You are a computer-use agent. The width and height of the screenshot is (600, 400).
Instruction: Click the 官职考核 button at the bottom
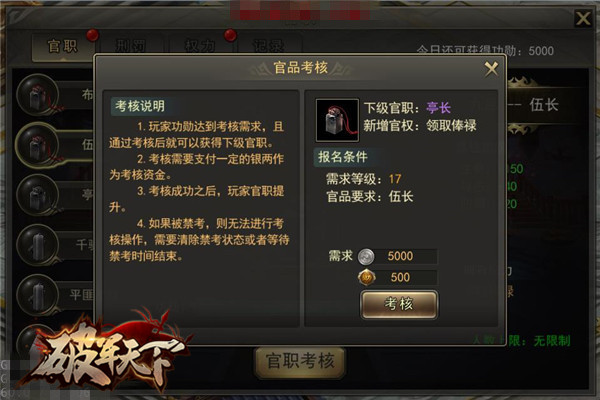click(300, 362)
